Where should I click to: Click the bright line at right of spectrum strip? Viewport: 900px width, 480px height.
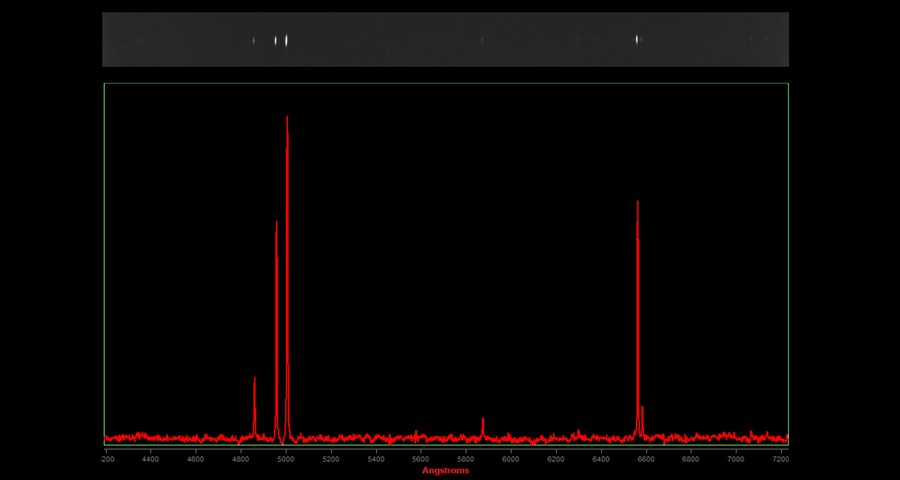[637, 40]
